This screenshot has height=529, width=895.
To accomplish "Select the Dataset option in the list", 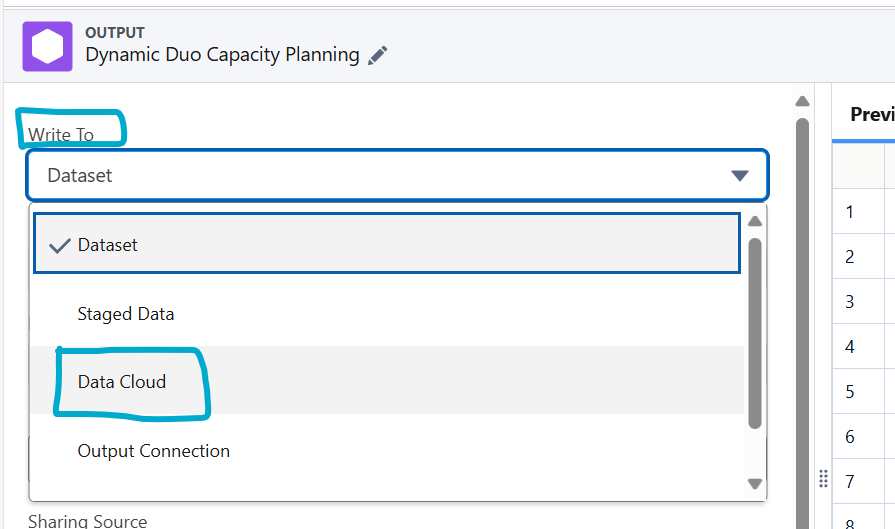I will 108,245.
